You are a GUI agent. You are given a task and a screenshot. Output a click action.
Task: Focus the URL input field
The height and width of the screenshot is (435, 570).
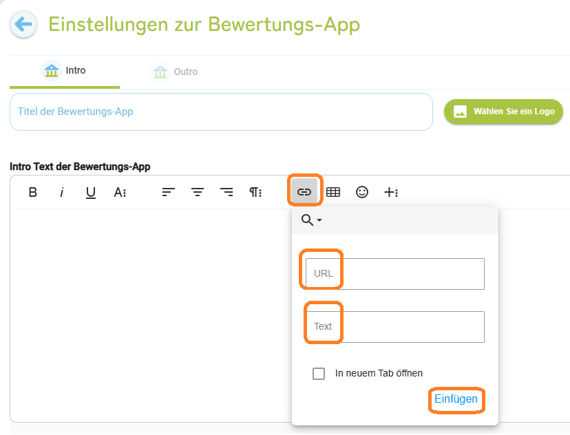[x=395, y=274]
